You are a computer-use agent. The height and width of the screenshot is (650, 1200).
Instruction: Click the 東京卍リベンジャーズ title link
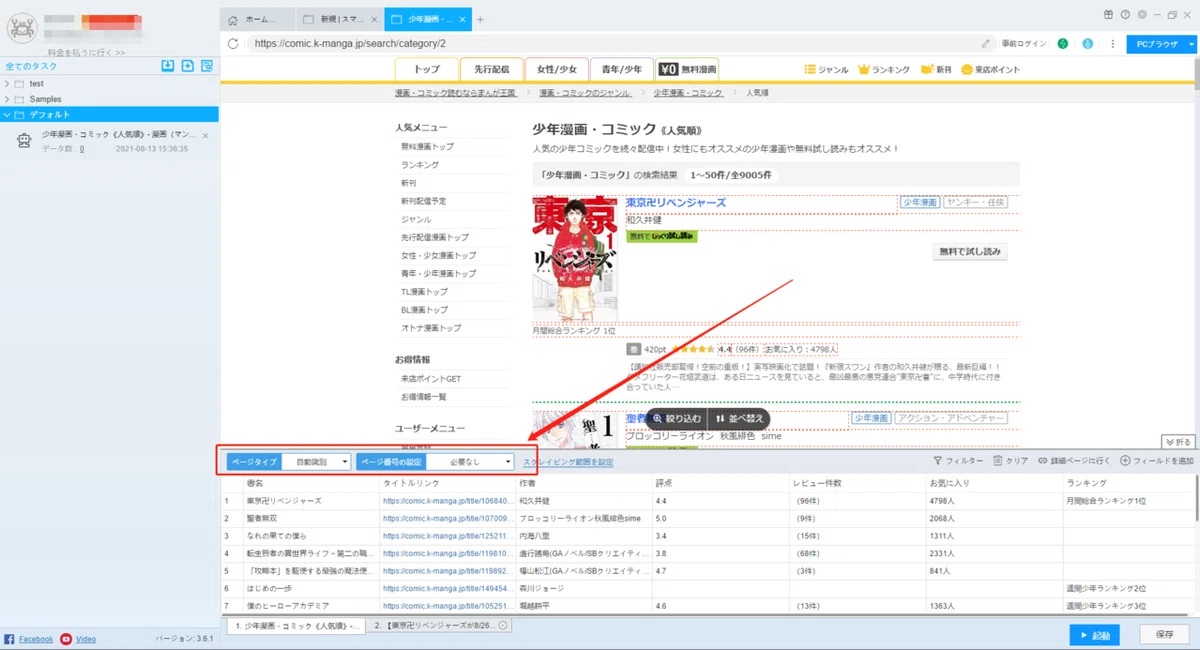[x=676, y=203]
